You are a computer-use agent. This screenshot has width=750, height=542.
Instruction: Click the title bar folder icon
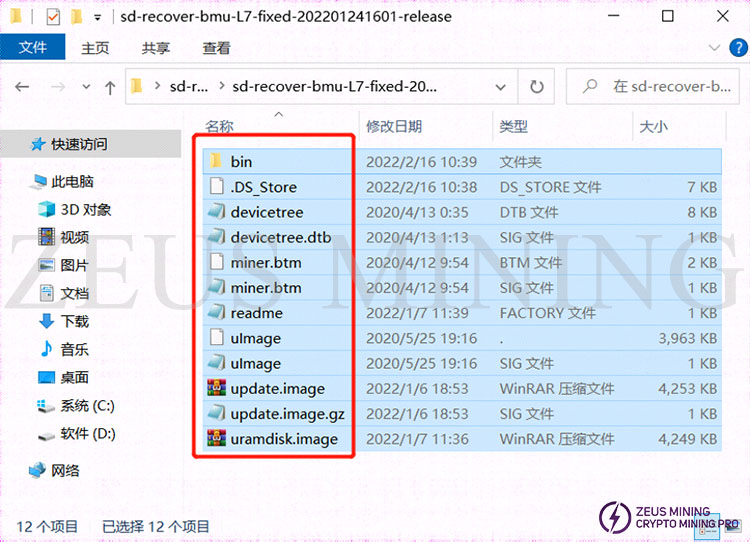tap(16, 17)
